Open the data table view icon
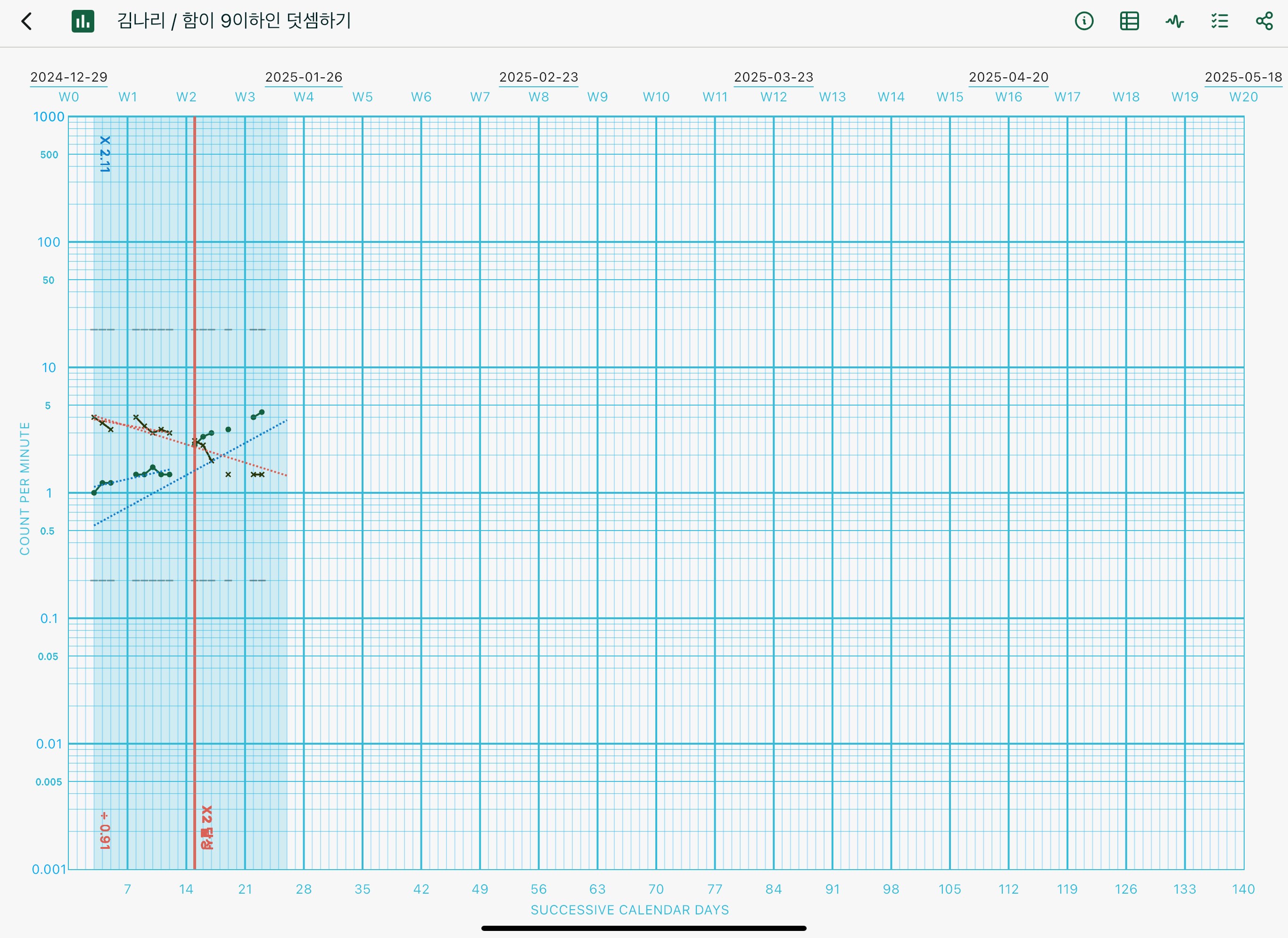1288x938 pixels. coord(1129,22)
